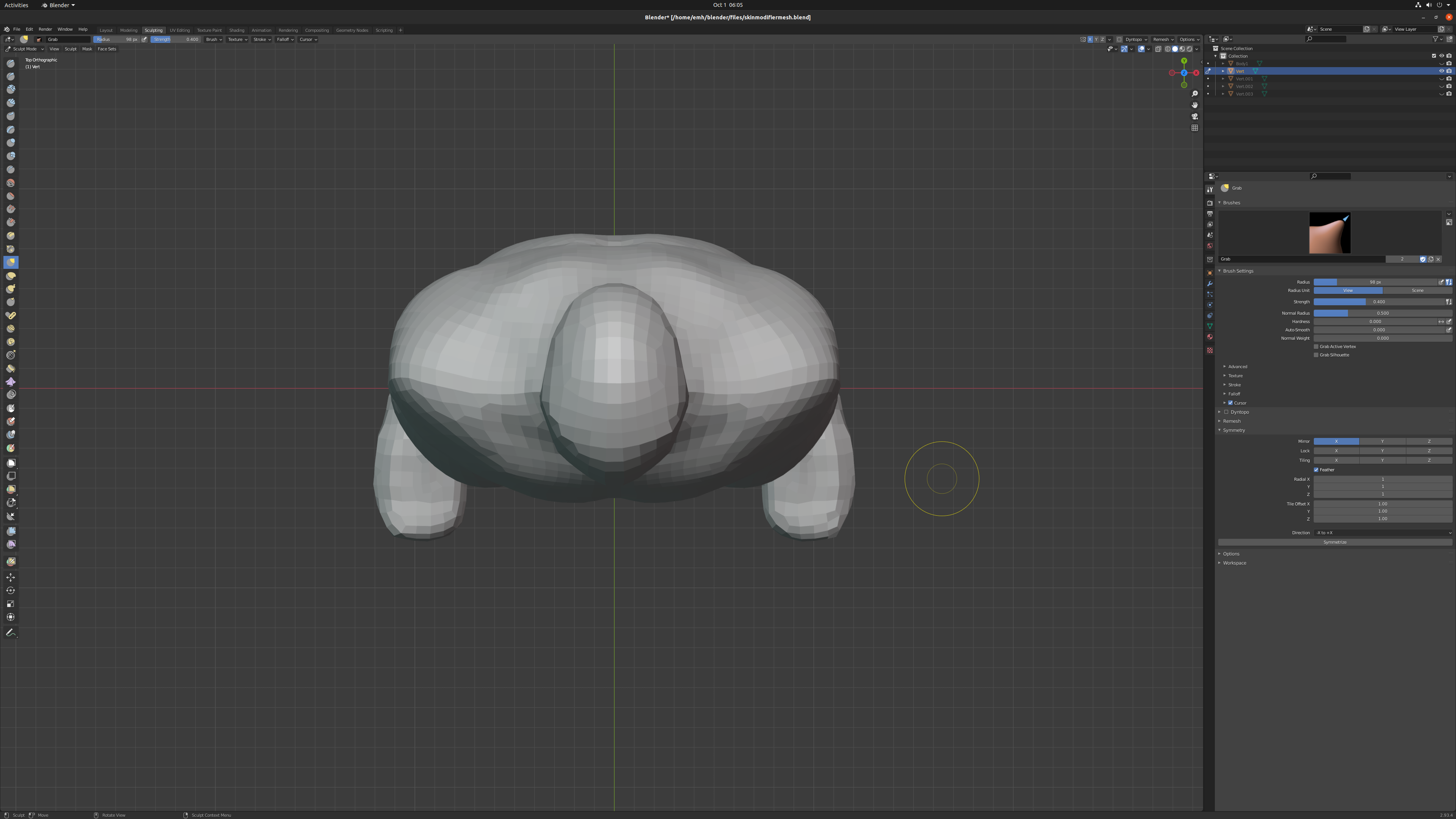Open the Falloff dropdown in header
The width and height of the screenshot is (1456, 819).
(x=285, y=39)
